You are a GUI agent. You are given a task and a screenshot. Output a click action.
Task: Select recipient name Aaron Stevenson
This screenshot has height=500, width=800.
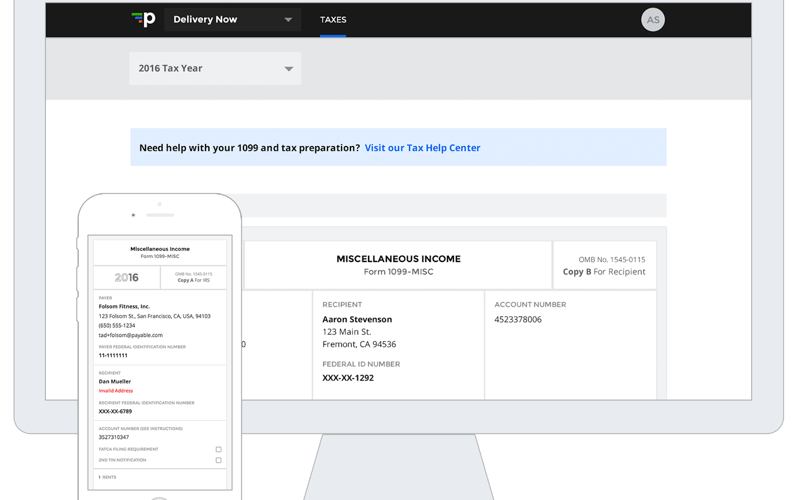[357, 319]
